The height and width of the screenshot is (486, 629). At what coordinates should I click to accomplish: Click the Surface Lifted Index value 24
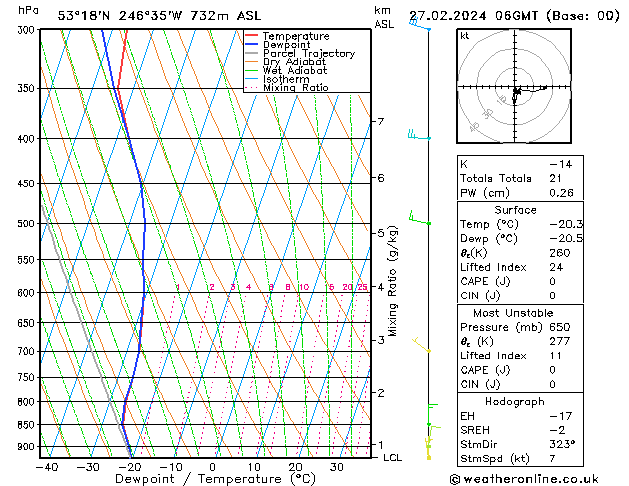tap(556, 267)
